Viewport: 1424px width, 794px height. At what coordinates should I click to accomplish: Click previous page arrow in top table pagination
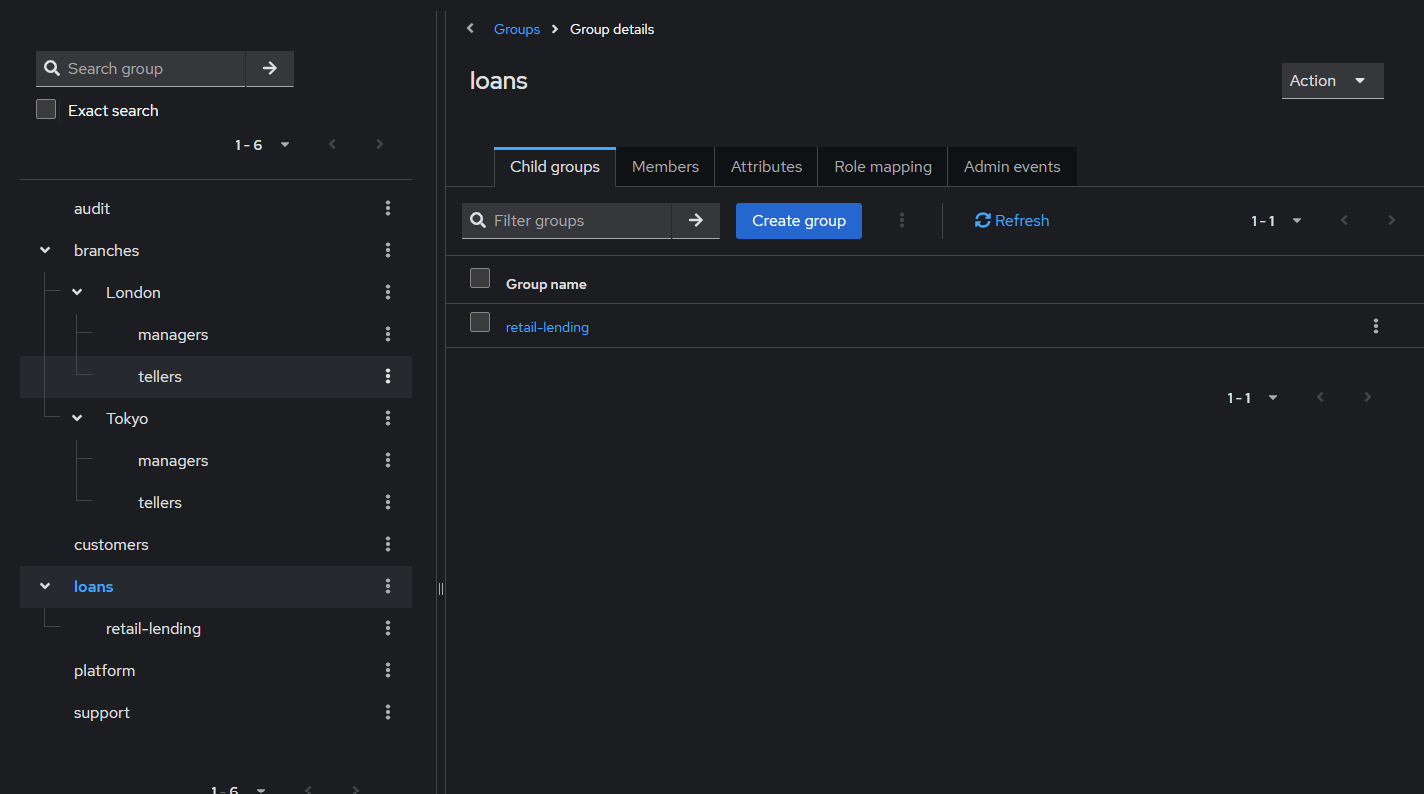(x=1344, y=220)
